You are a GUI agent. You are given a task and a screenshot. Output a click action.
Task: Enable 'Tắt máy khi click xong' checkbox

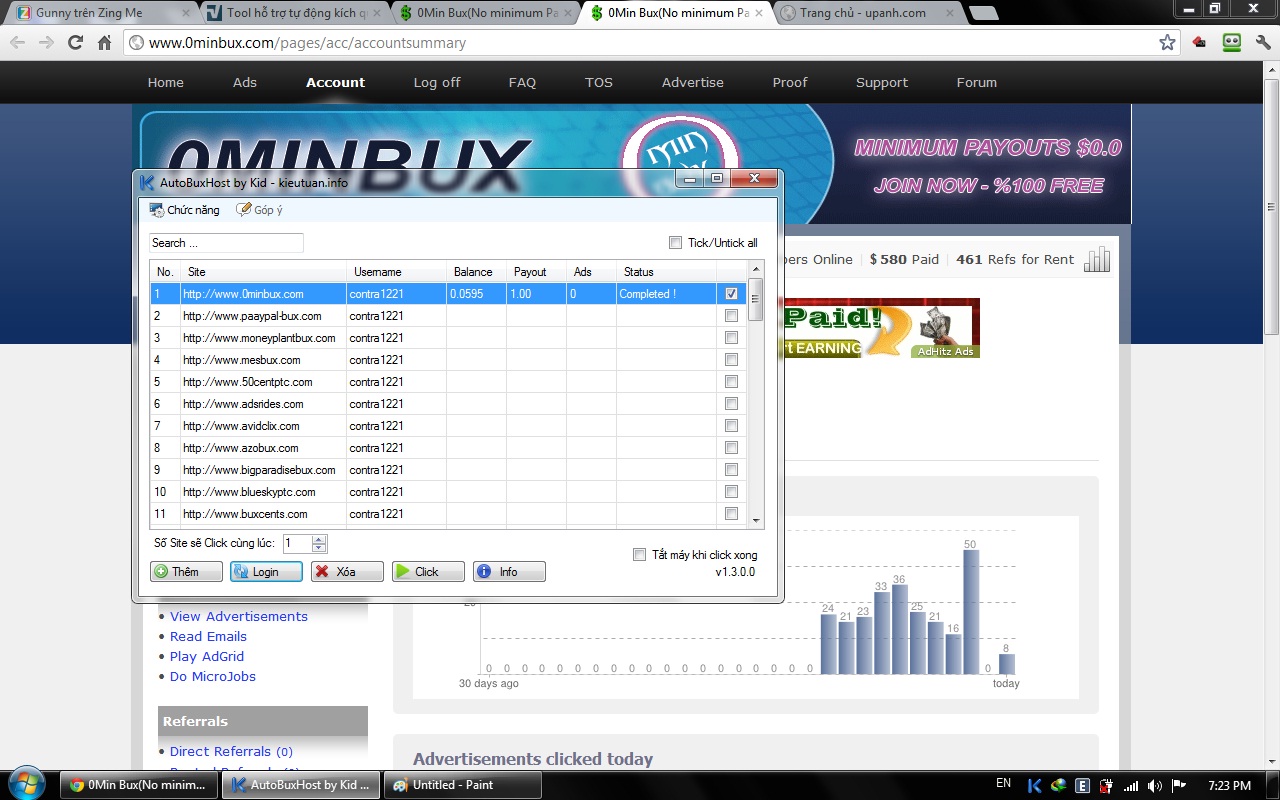(x=639, y=555)
